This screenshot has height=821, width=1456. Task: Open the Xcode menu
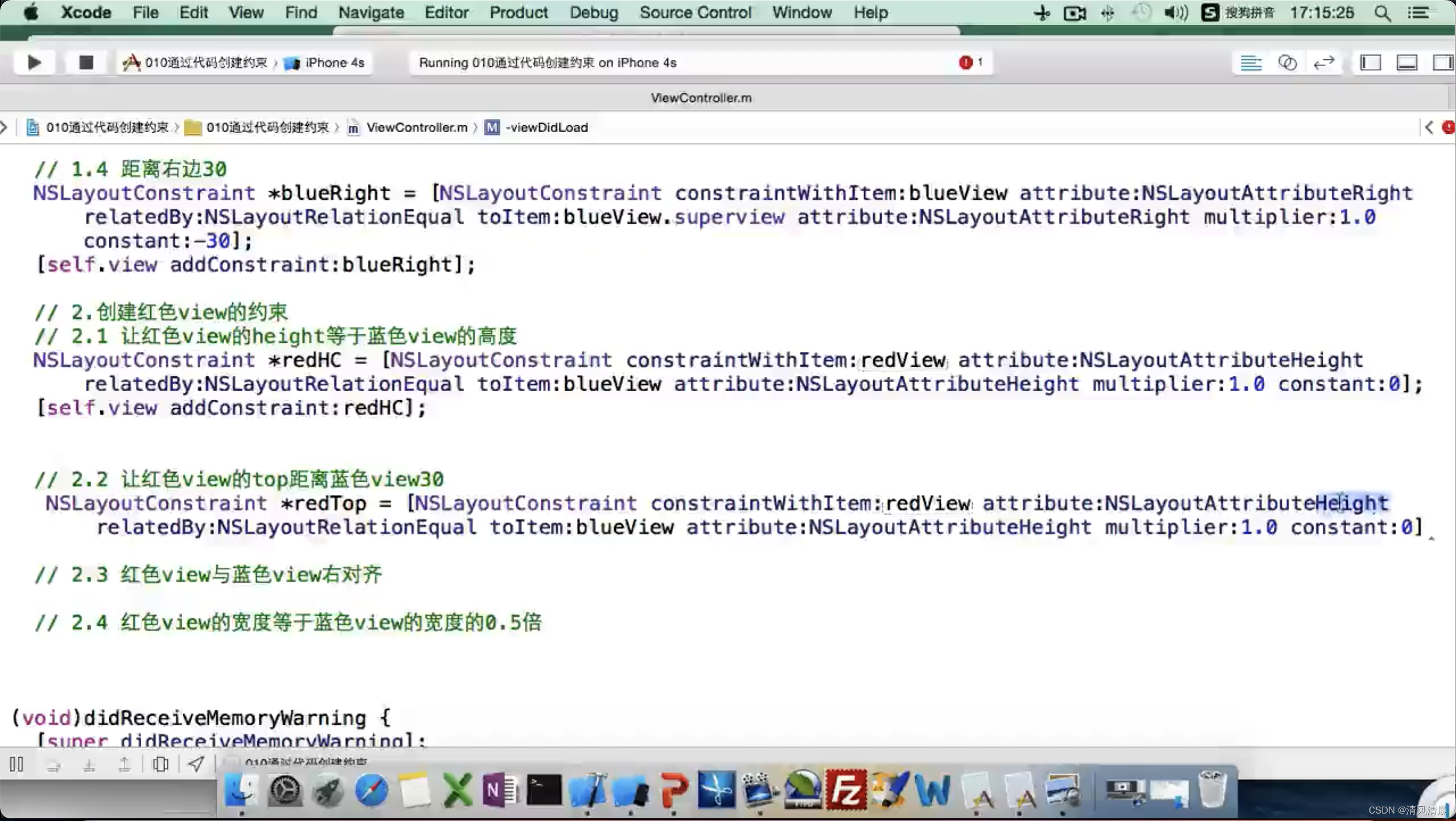[x=86, y=12]
